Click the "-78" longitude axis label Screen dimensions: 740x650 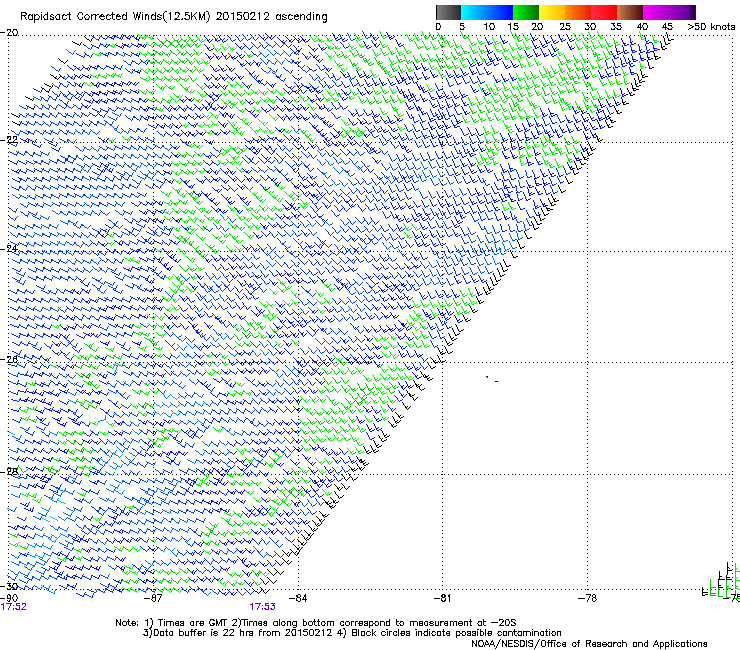point(588,598)
